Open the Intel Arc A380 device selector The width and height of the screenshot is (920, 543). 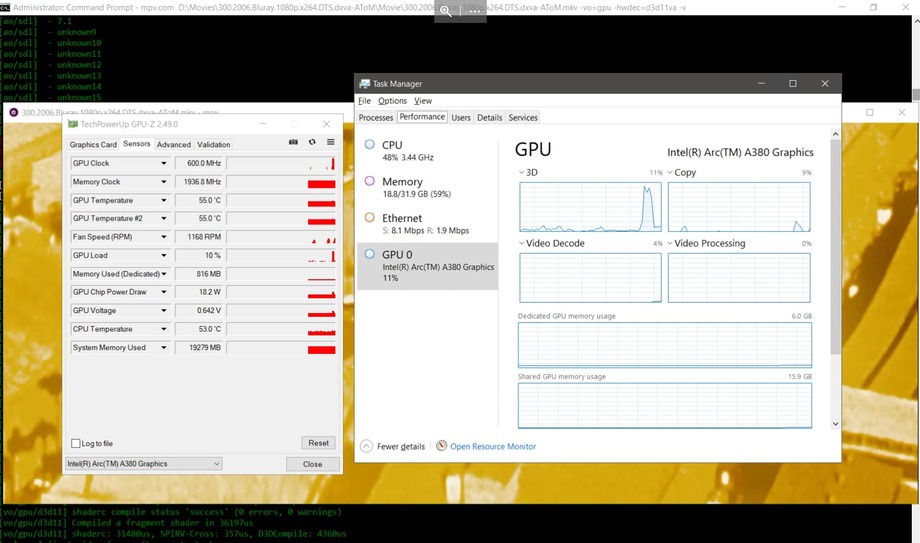pos(144,464)
